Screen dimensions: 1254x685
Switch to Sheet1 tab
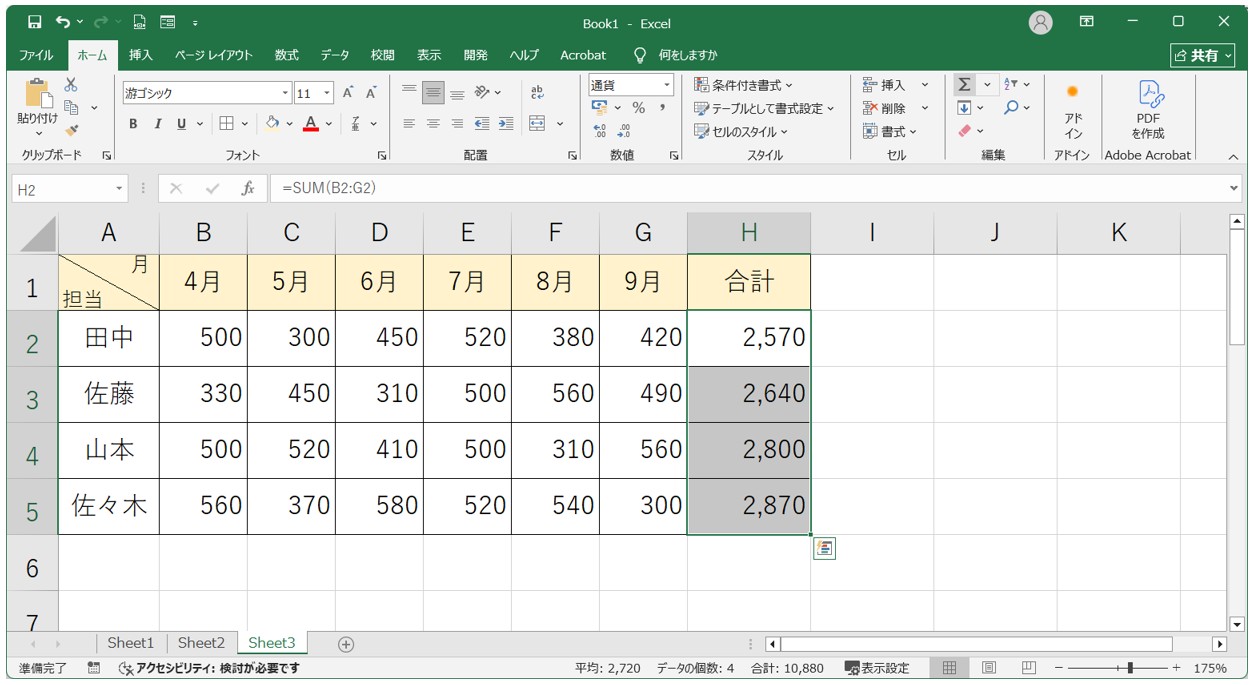point(131,643)
